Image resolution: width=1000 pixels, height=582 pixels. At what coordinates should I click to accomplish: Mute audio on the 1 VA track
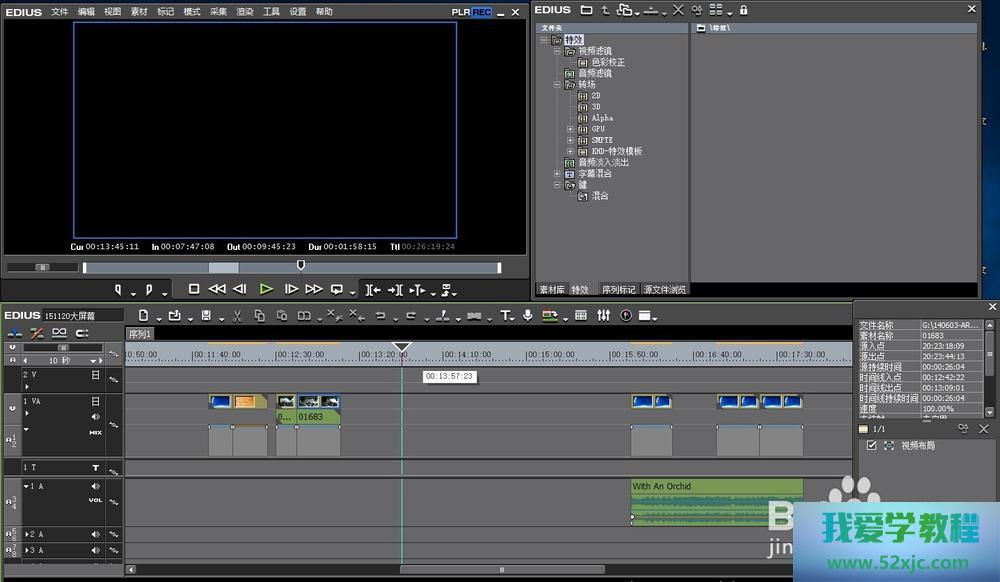[96, 416]
